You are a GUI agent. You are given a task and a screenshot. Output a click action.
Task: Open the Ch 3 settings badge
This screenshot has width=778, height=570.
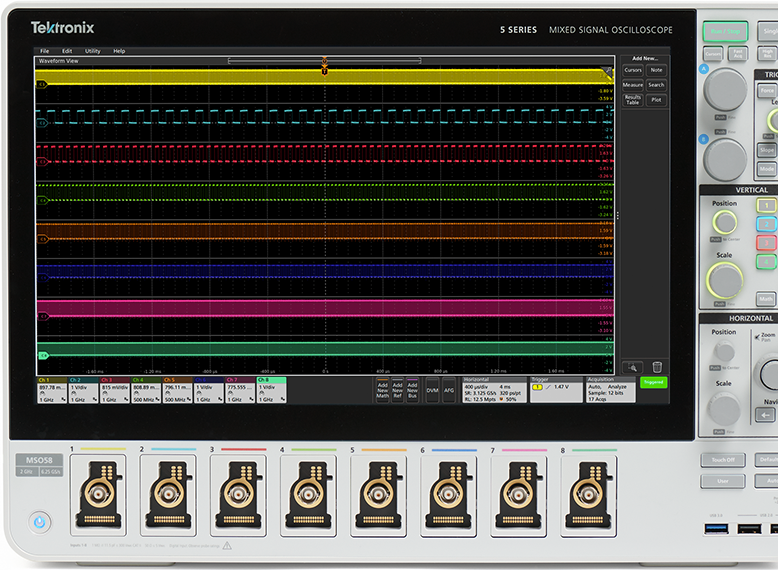click(x=115, y=390)
